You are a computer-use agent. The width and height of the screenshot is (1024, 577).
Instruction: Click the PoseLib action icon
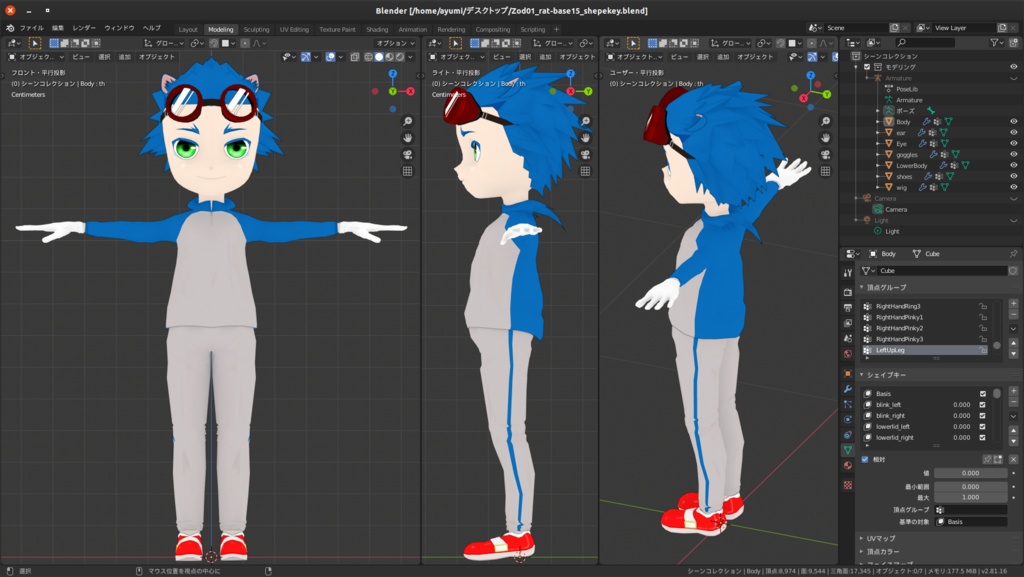click(x=887, y=87)
